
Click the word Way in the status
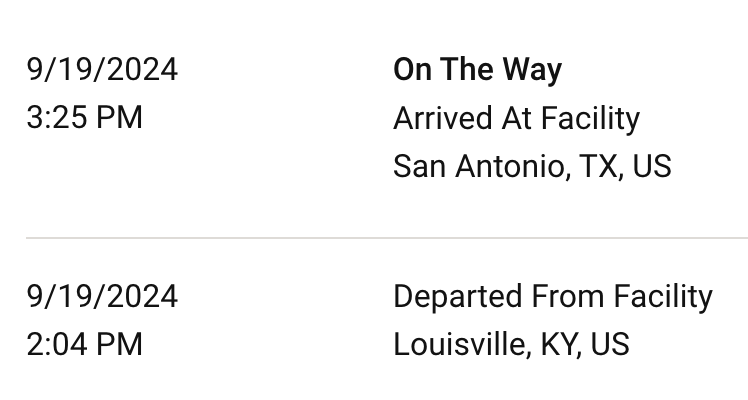(x=532, y=70)
